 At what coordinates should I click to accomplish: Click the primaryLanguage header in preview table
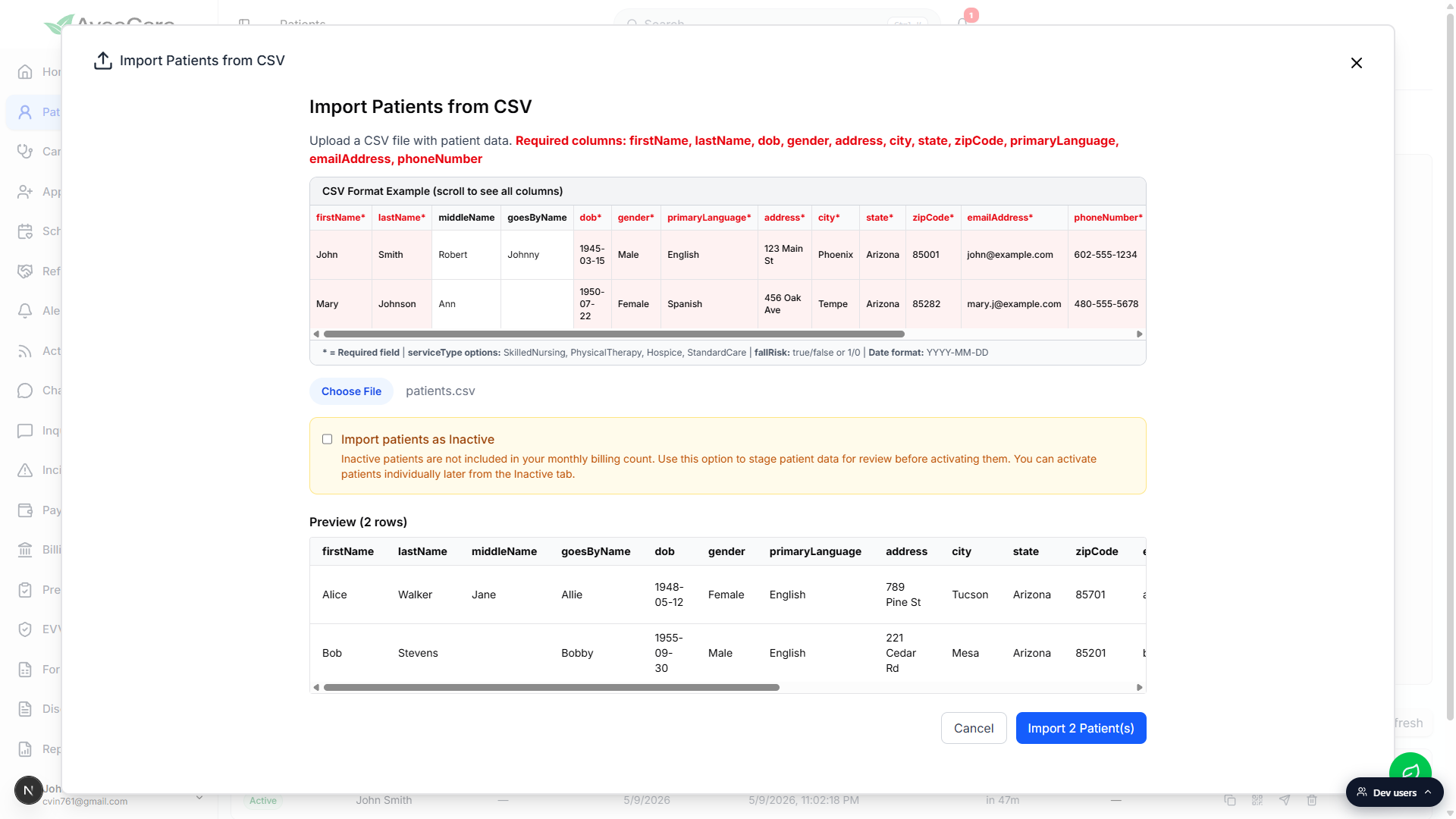[x=815, y=551]
